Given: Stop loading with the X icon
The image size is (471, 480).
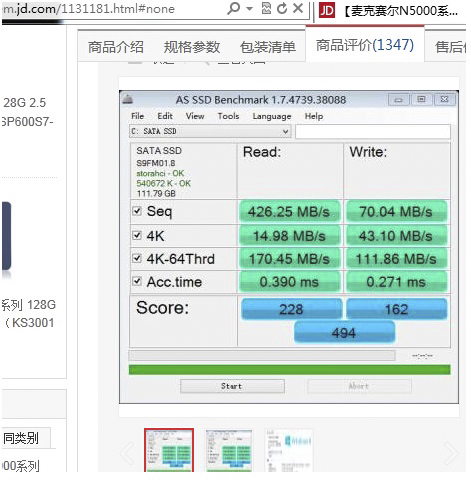Looking at the screenshot, I should (x=298, y=8).
